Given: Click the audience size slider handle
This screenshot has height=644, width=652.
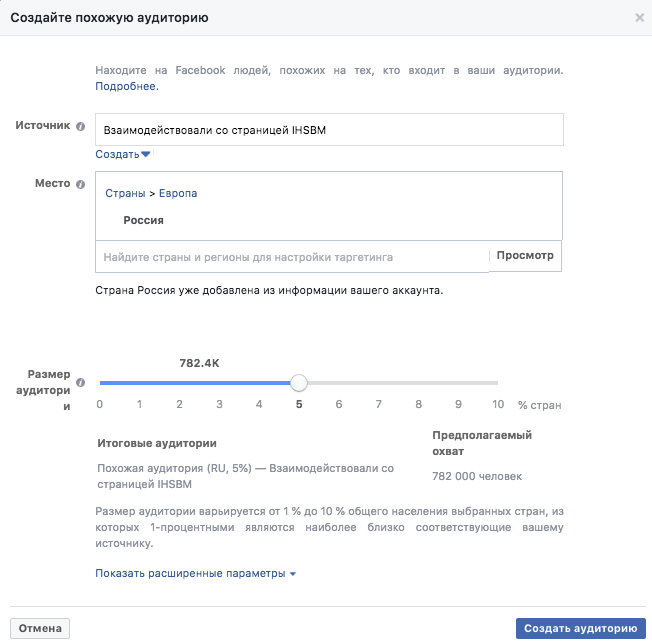Looking at the screenshot, I should coord(299,383).
